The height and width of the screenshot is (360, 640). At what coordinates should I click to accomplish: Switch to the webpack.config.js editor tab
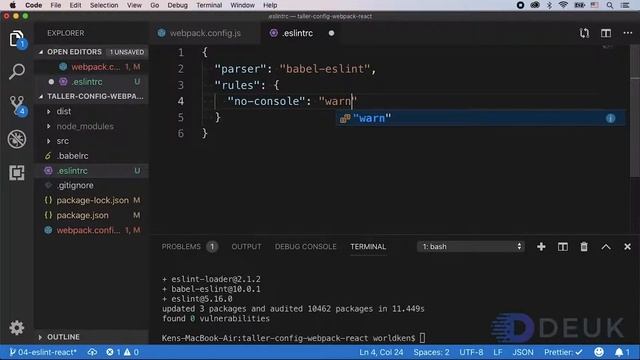click(x=205, y=33)
